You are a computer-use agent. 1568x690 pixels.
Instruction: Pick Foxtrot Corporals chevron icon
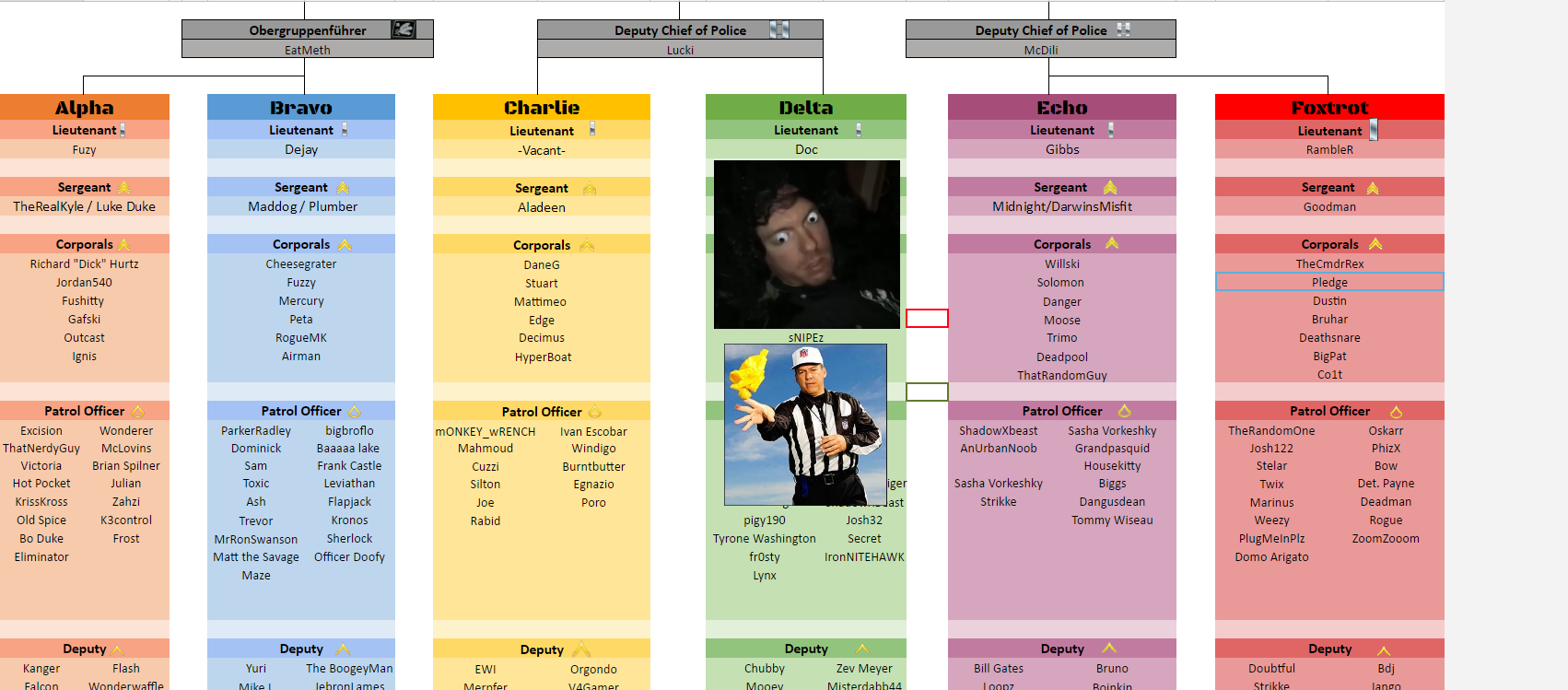pyautogui.click(x=1375, y=244)
